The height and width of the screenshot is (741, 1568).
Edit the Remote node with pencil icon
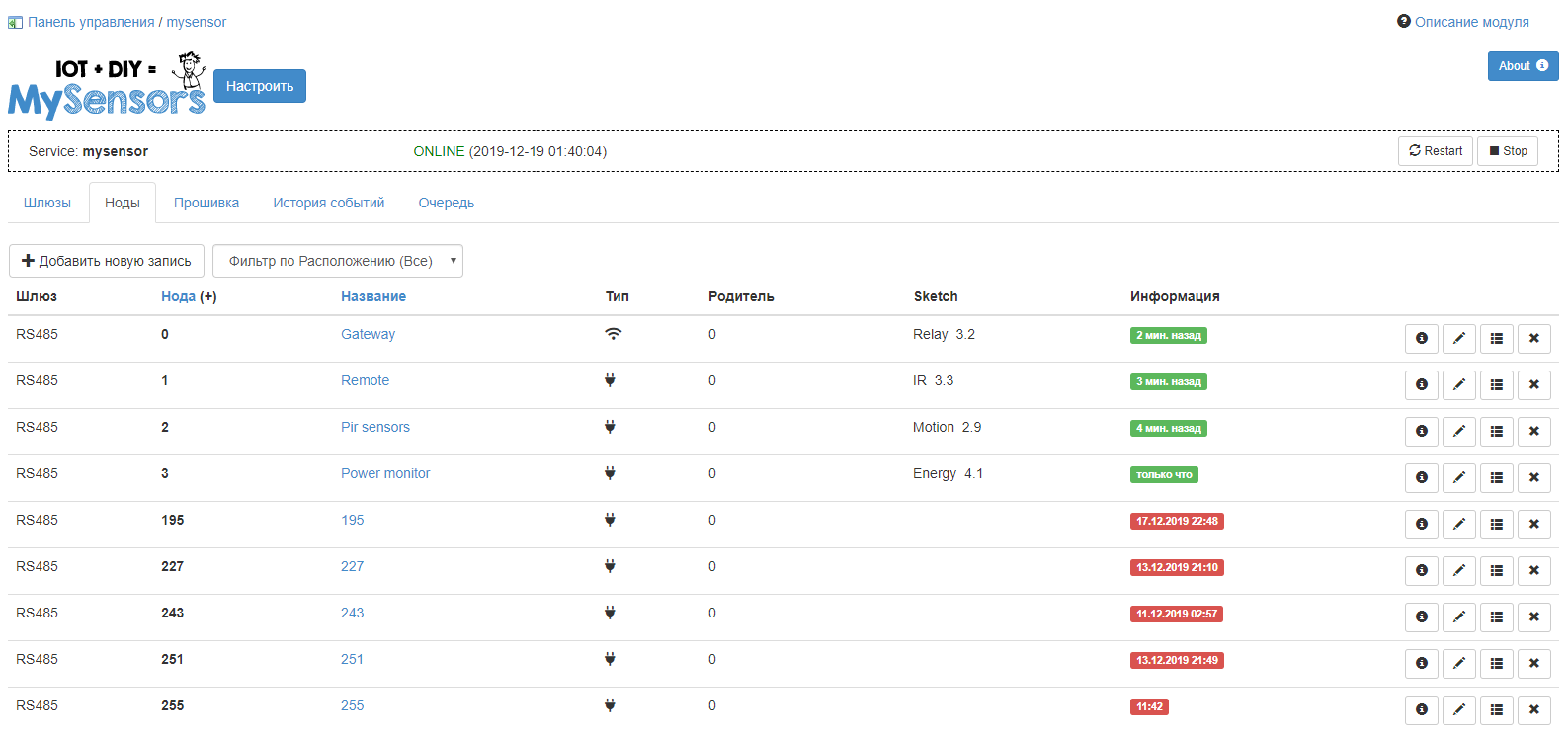click(1458, 384)
